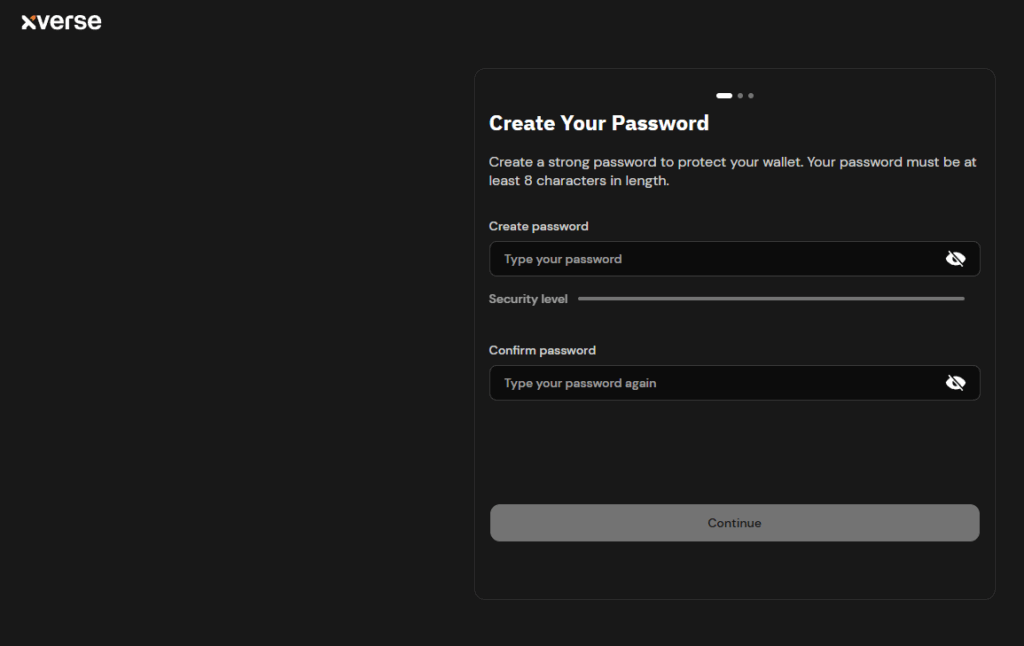
Task: Click the 'Create Your Password' heading
Action: point(598,123)
